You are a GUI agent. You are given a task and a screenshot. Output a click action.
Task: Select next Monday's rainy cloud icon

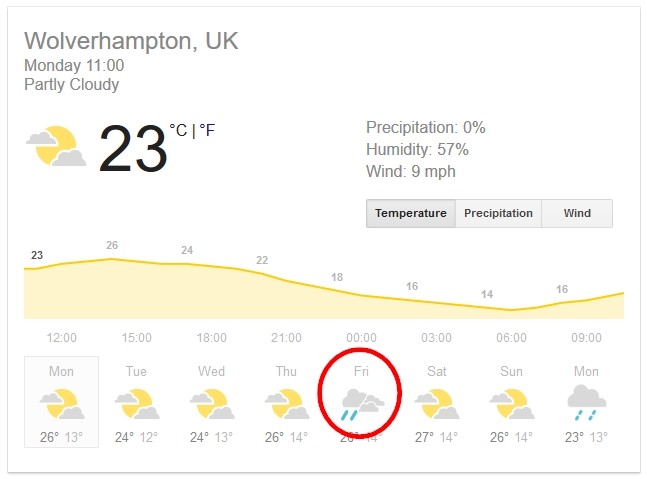tap(587, 403)
